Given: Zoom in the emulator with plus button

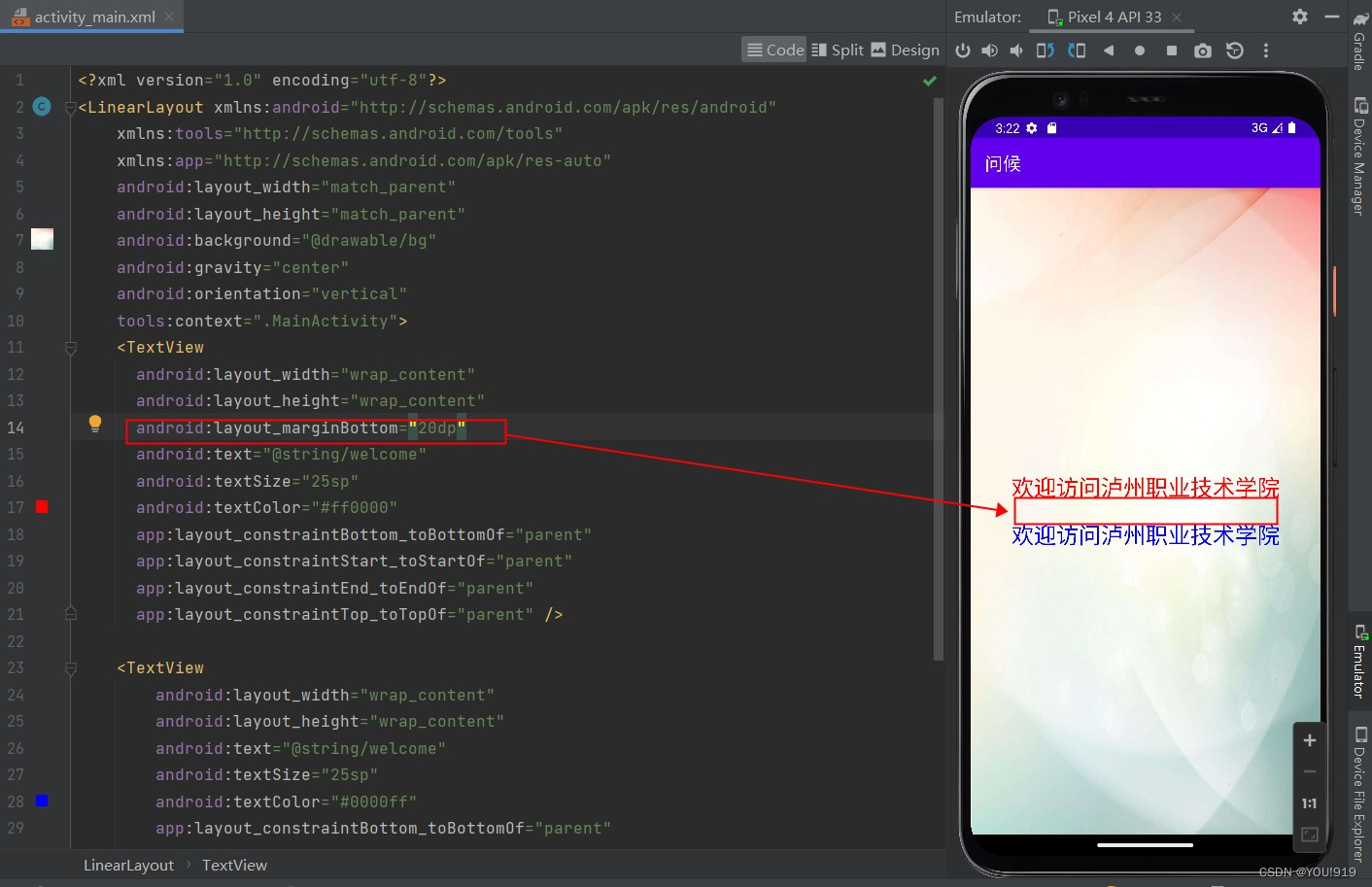Looking at the screenshot, I should (1310, 740).
